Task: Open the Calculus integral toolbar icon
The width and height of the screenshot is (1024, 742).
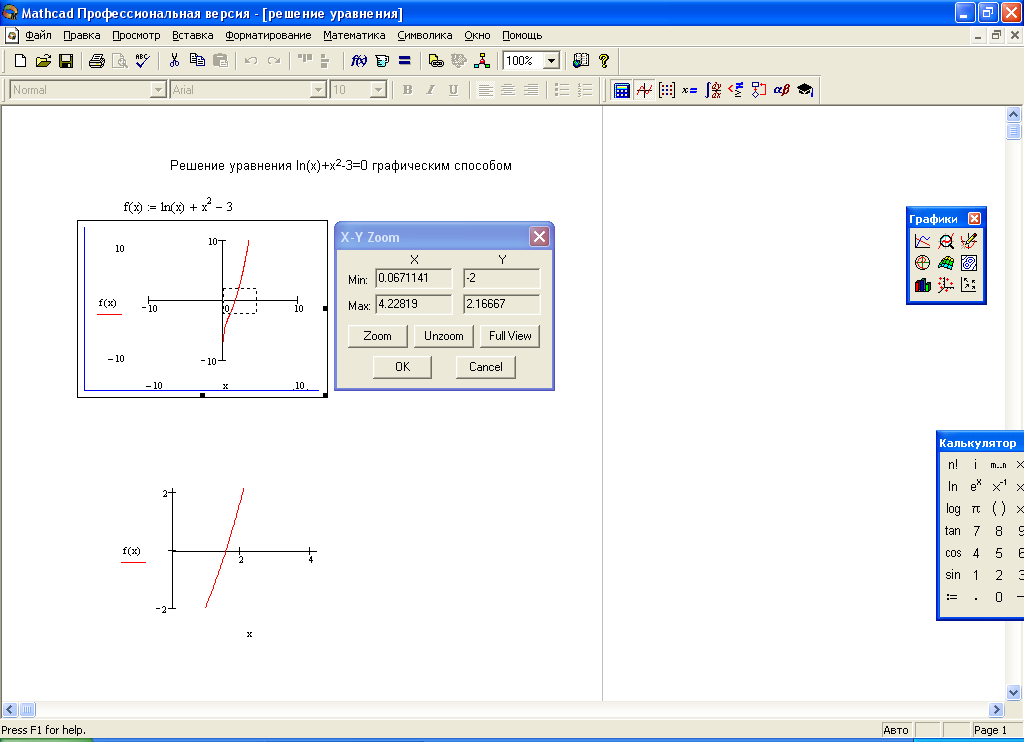Action: click(x=712, y=90)
